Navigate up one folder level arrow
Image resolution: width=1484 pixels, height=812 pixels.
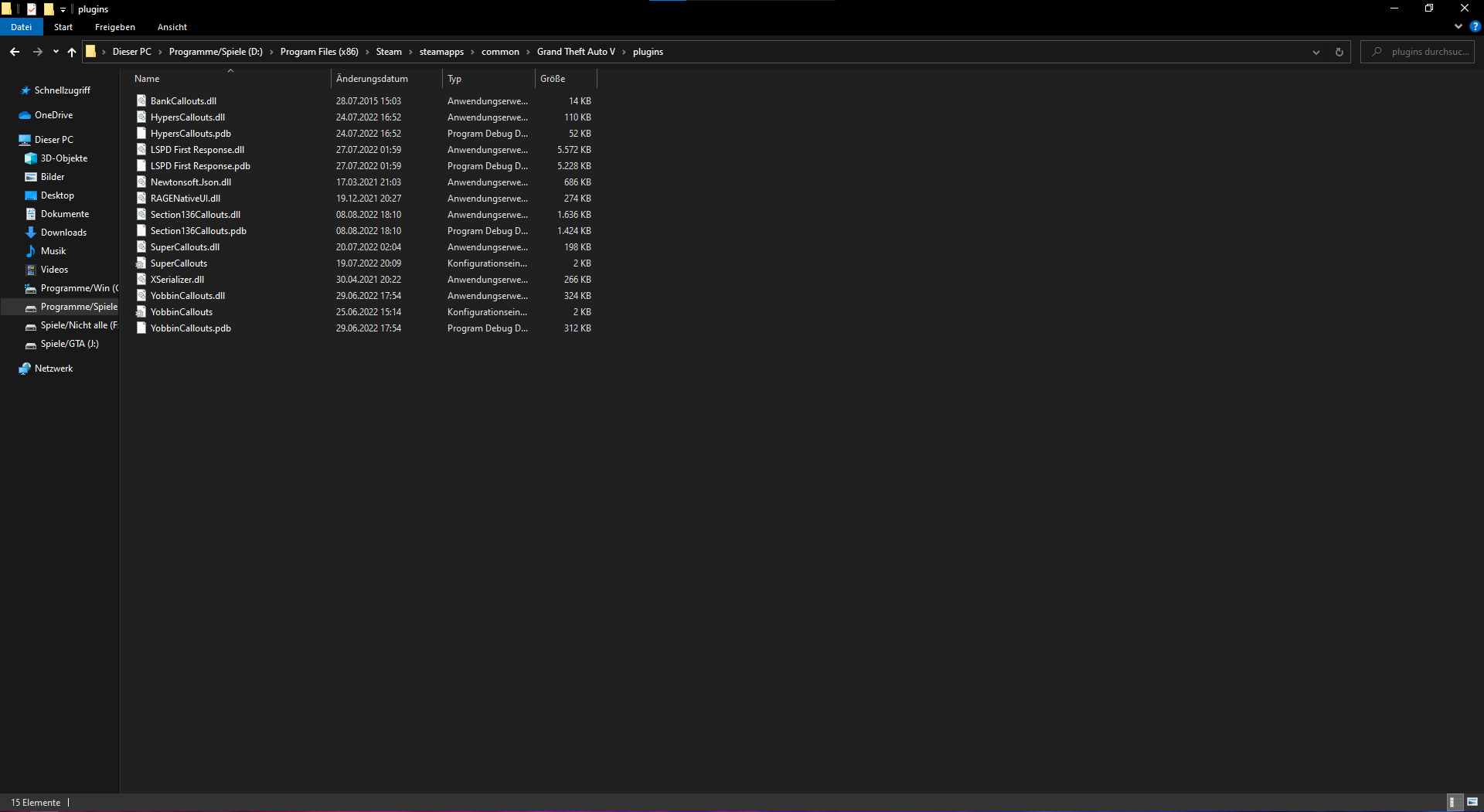pos(72,52)
